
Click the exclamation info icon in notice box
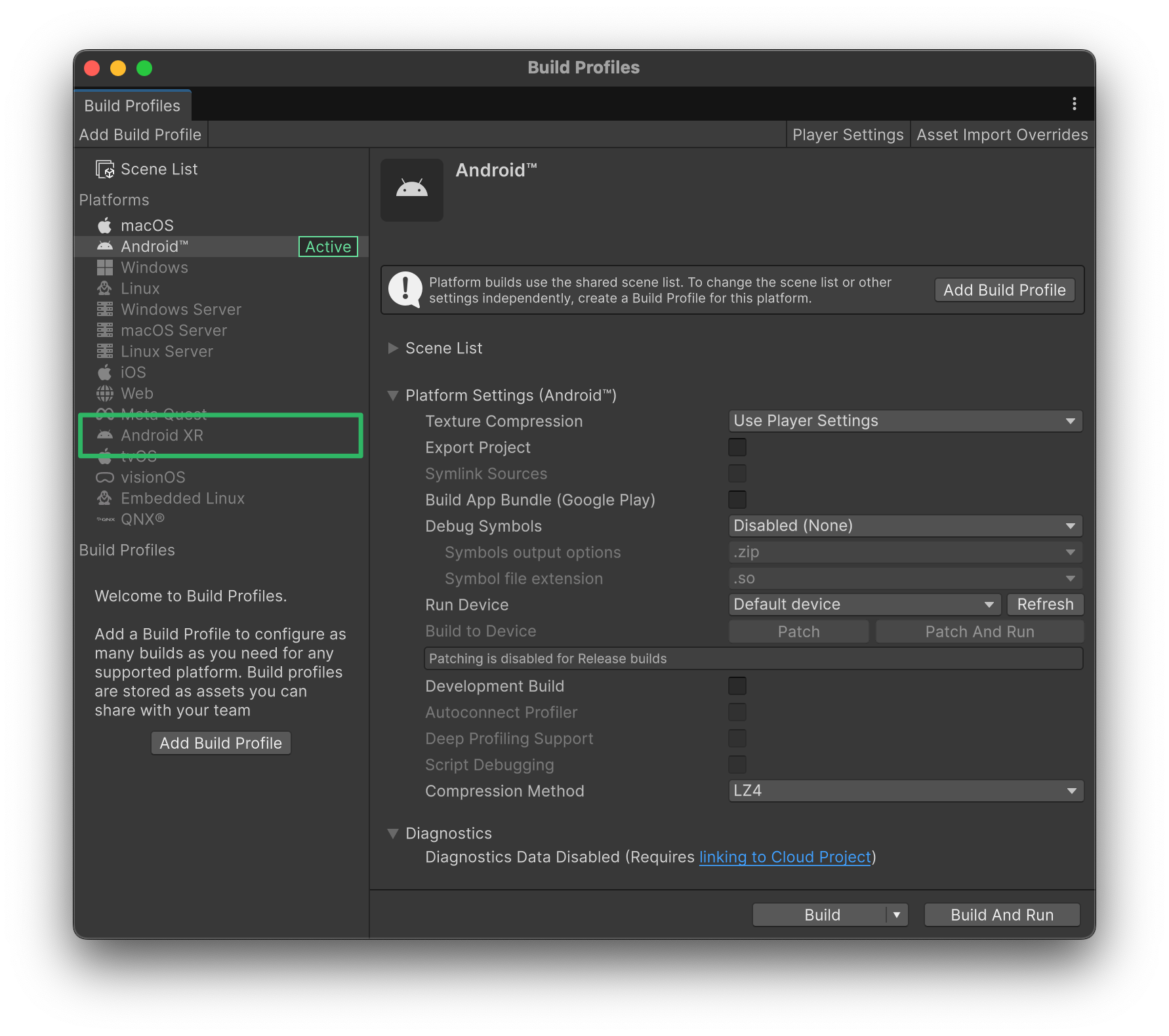point(405,289)
